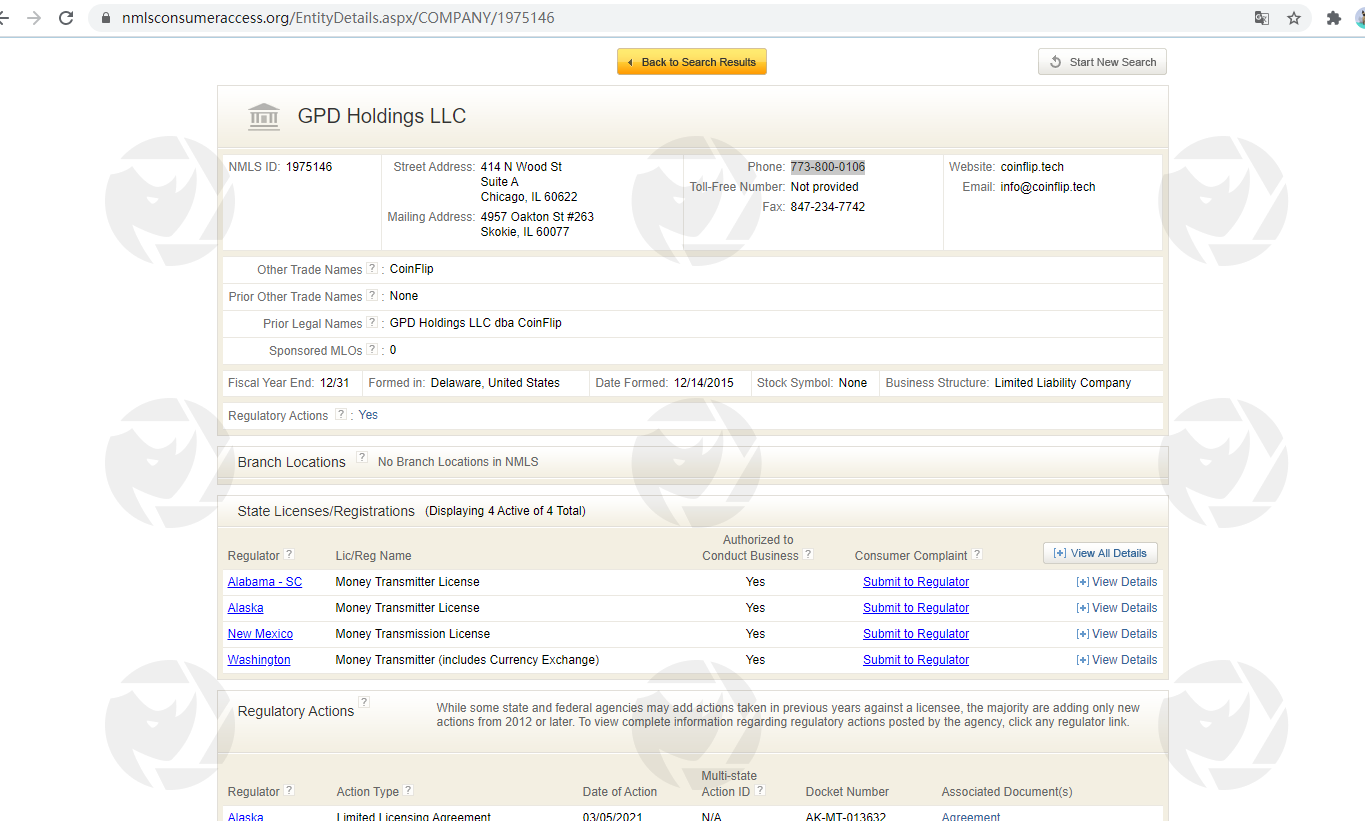
Task: Open the Agreement document link
Action: 970,816
